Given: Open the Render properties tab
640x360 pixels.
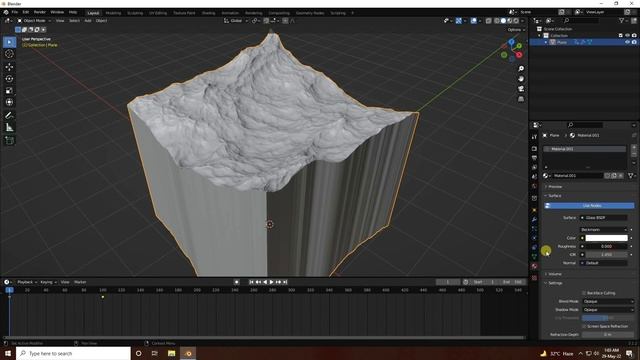Looking at the screenshot, I should pos(534,149).
